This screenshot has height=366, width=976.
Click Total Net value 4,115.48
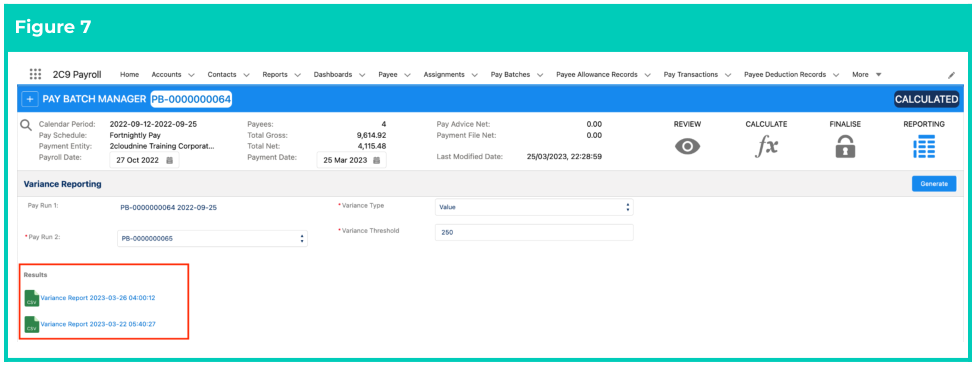tap(371, 146)
